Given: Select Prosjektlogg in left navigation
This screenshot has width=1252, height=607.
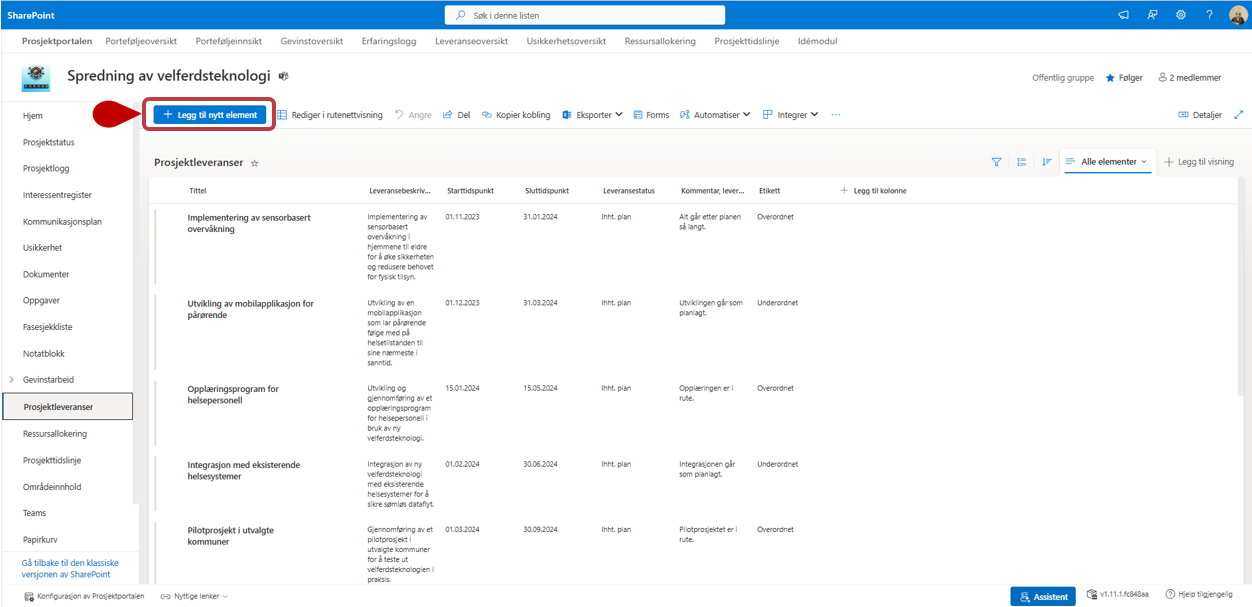Looking at the screenshot, I should pyautogui.click(x=46, y=168).
